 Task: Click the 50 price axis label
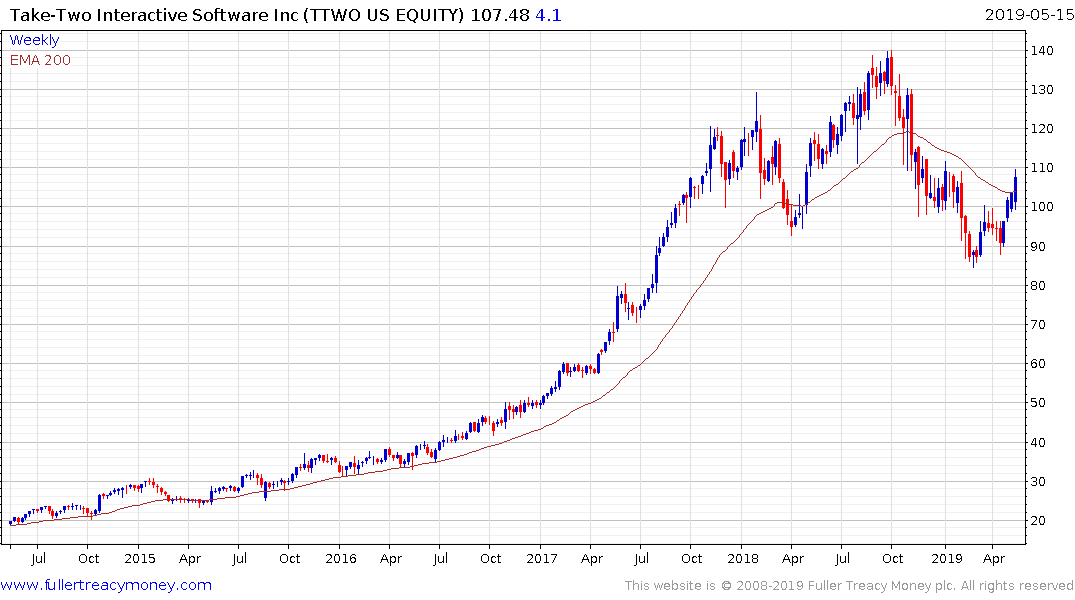pos(1037,403)
